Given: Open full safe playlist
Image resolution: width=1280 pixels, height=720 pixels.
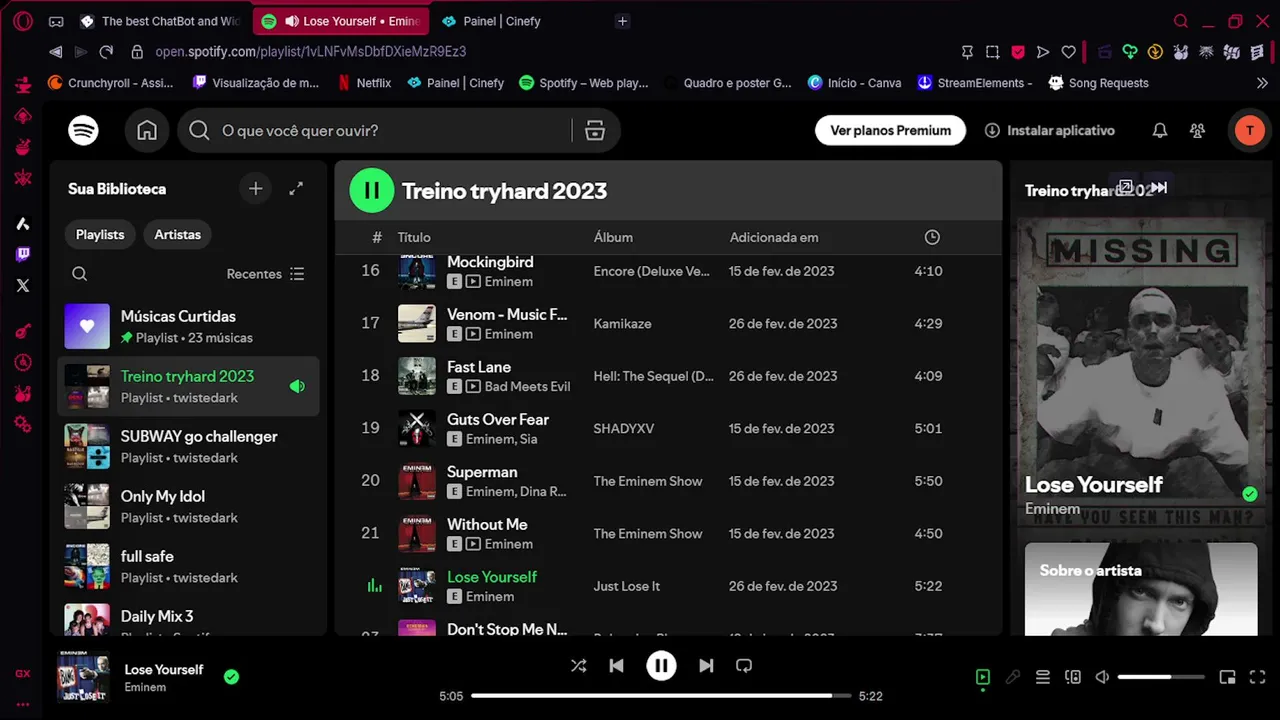Looking at the screenshot, I should tap(188, 566).
